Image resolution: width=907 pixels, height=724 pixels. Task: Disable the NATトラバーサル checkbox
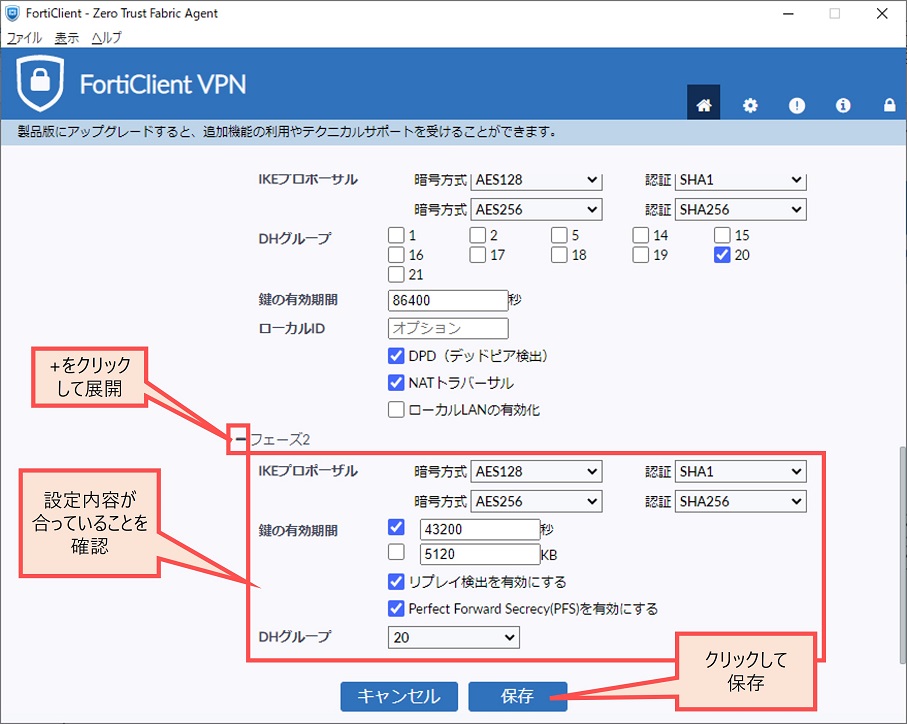point(397,382)
